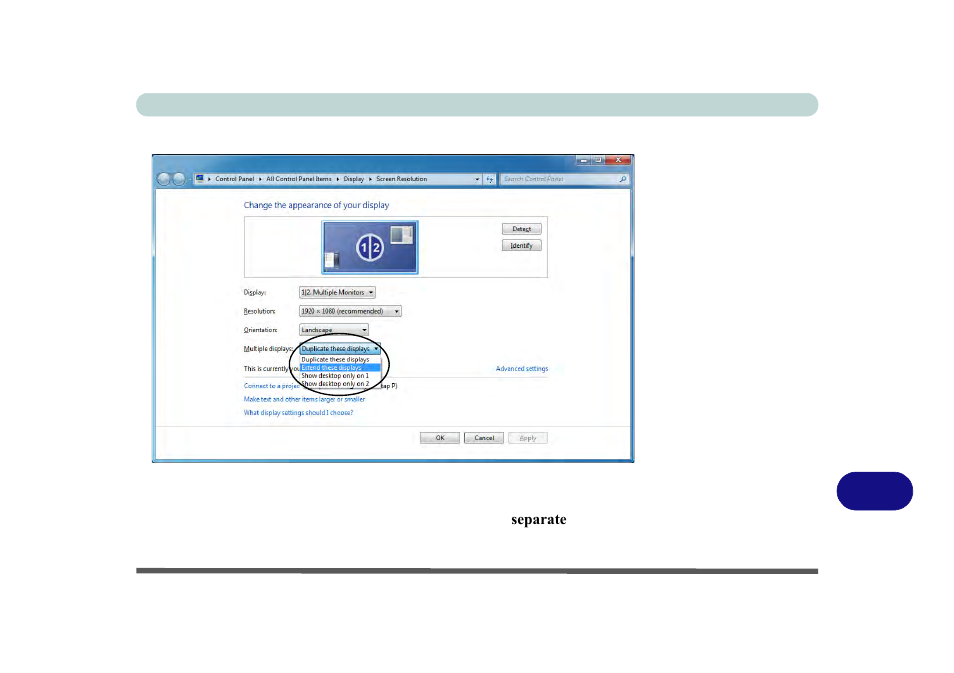
Task: Open the Resolution dropdown 1920 × 1080
Action: (350, 311)
